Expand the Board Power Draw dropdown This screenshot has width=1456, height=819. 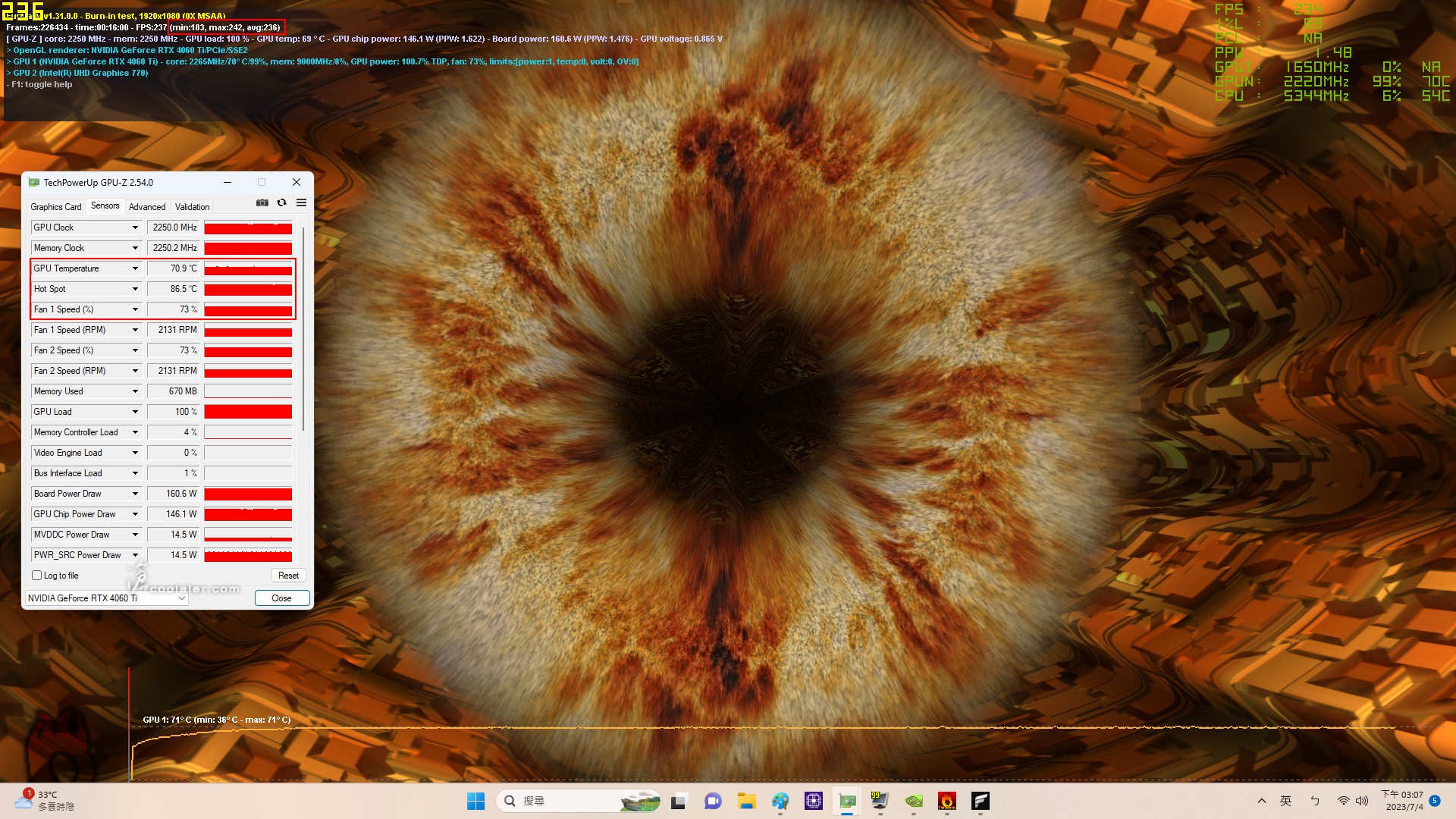136,494
